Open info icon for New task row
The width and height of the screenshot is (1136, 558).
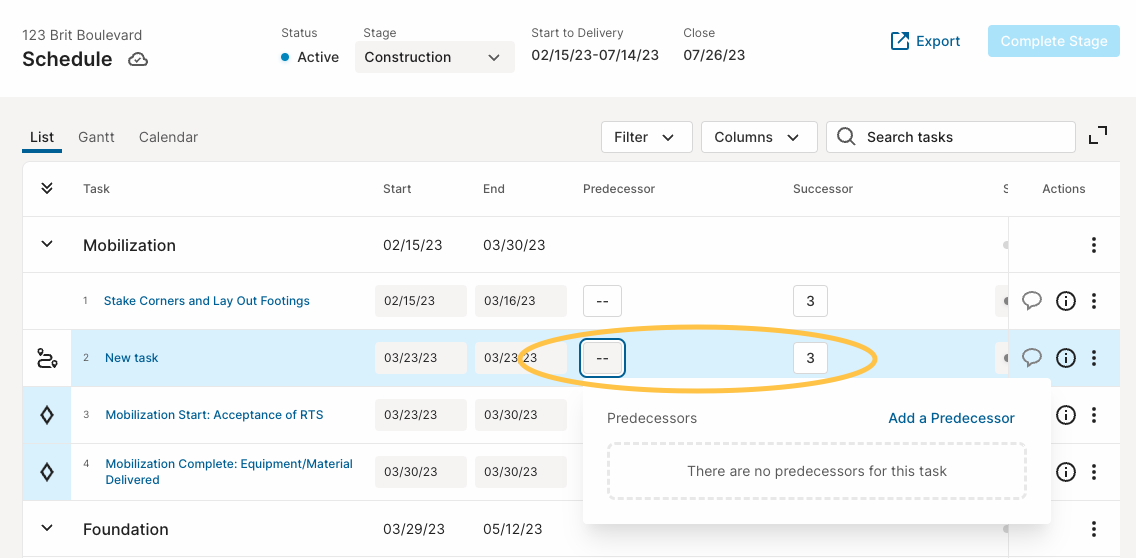[1065, 357]
